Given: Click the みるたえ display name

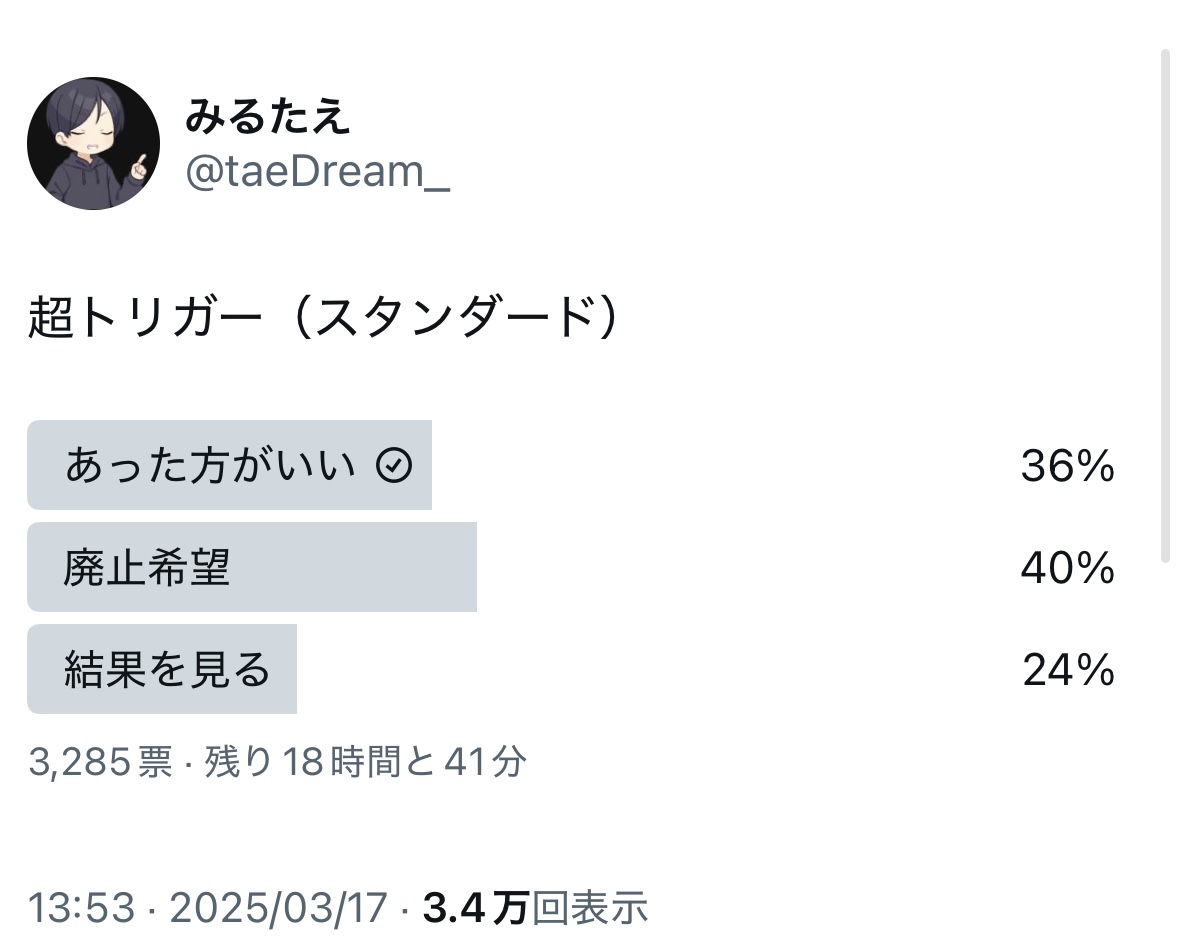Looking at the screenshot, I should coord(267,118).
